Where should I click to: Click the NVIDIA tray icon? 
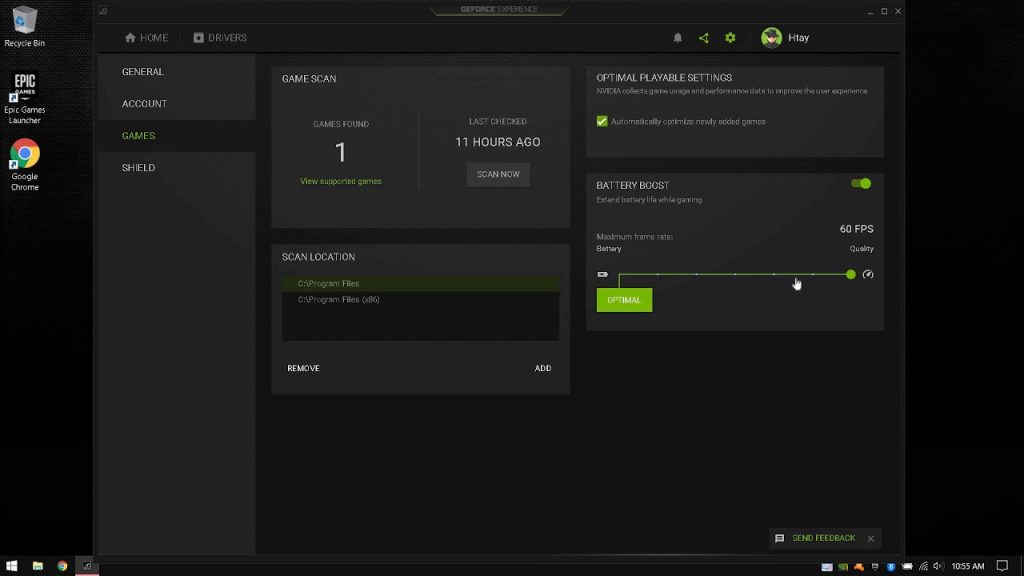point(843,567)
